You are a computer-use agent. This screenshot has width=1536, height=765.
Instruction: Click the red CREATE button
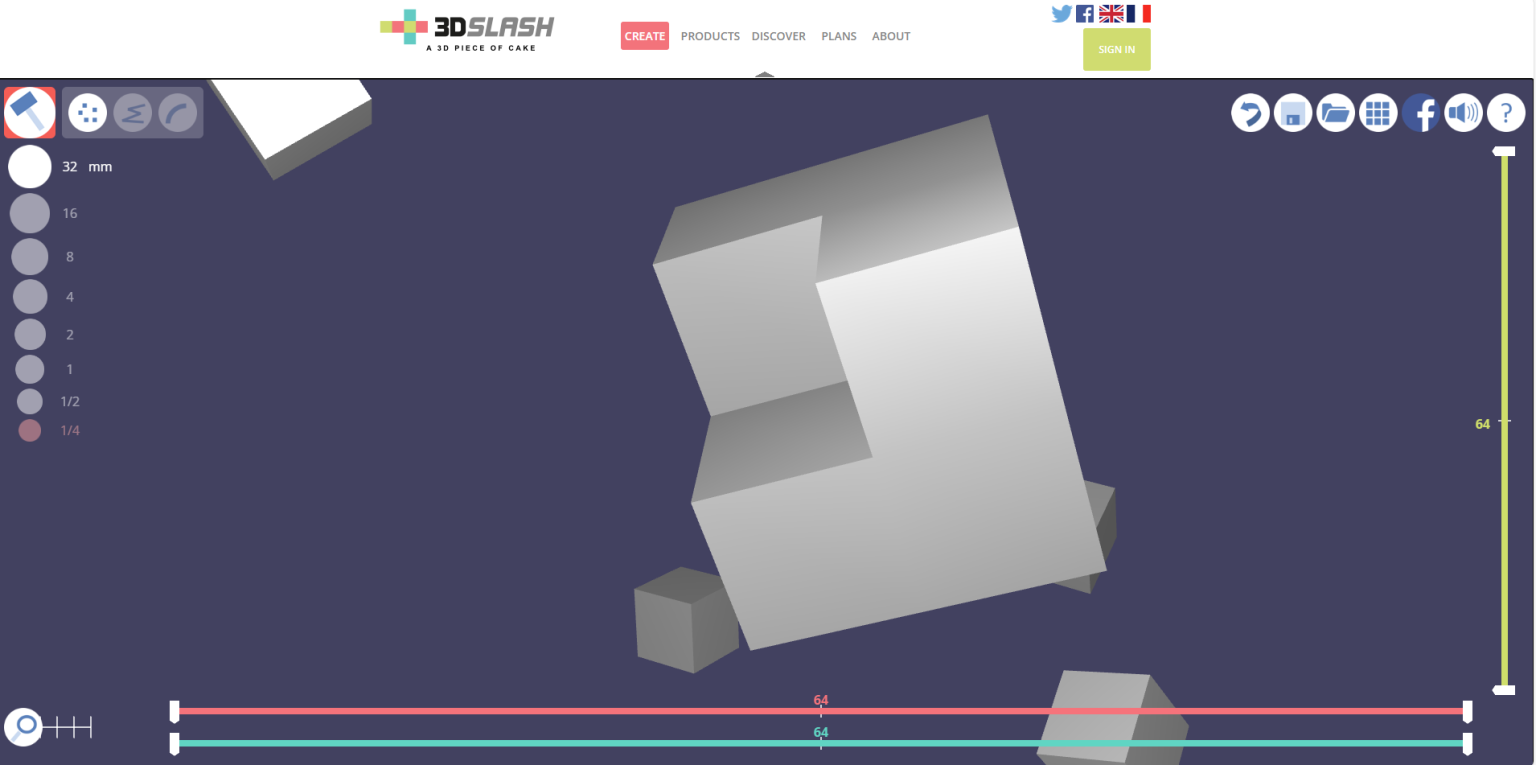click(644, 36)
